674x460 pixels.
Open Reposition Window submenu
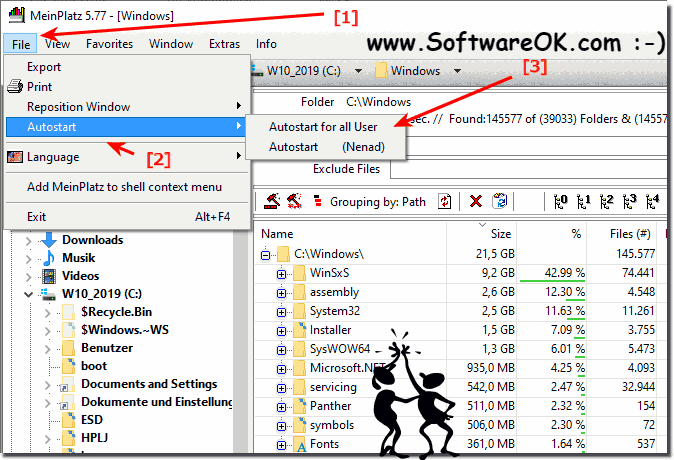click(127, 107)
